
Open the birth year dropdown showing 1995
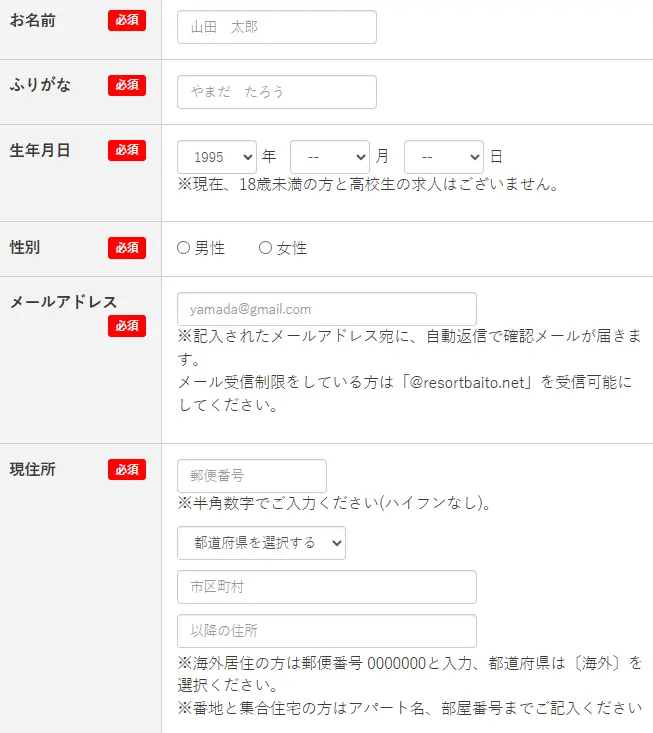217,157
